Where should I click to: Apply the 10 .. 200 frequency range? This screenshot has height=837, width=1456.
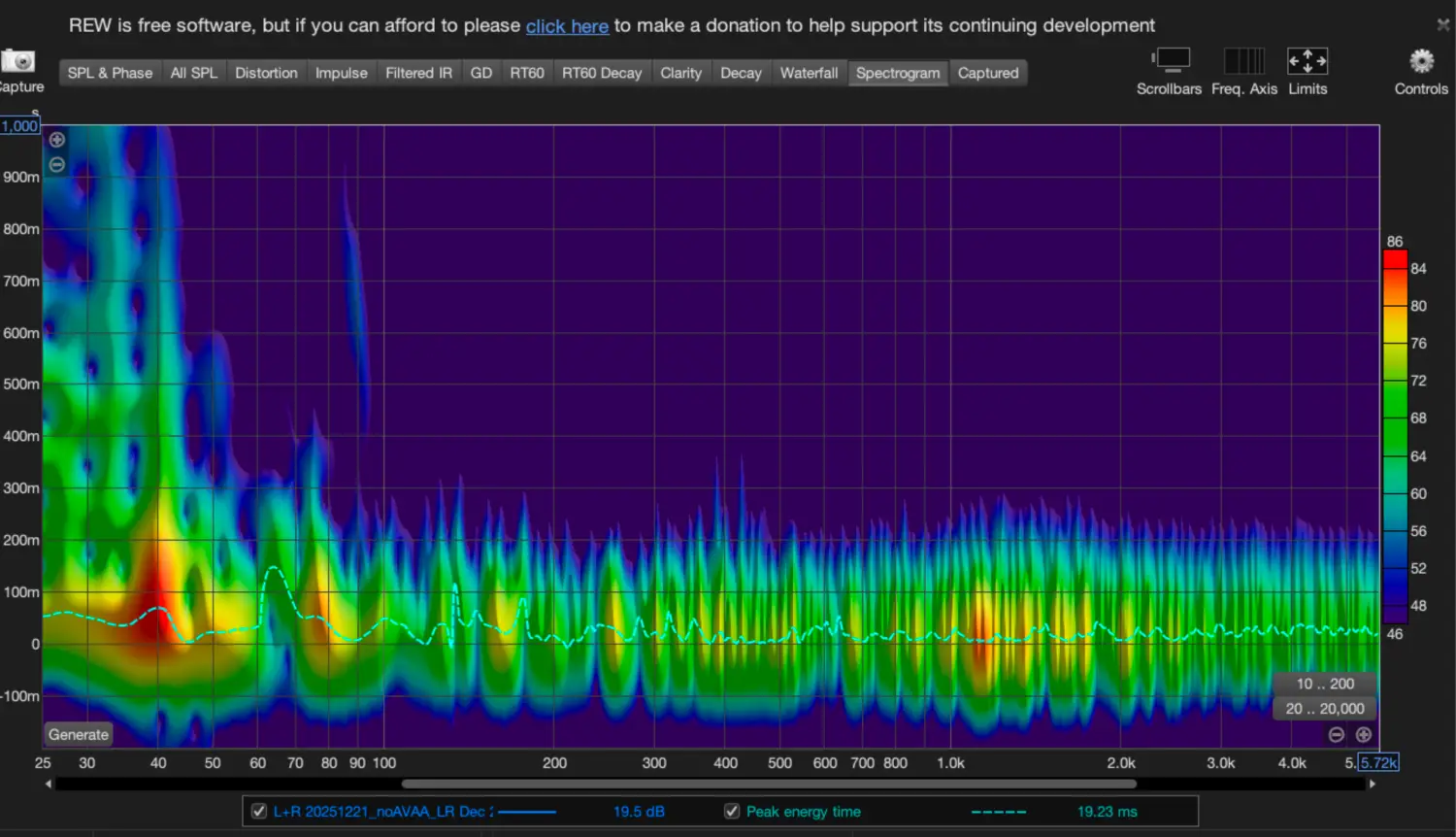click(x=1325, y=684)
